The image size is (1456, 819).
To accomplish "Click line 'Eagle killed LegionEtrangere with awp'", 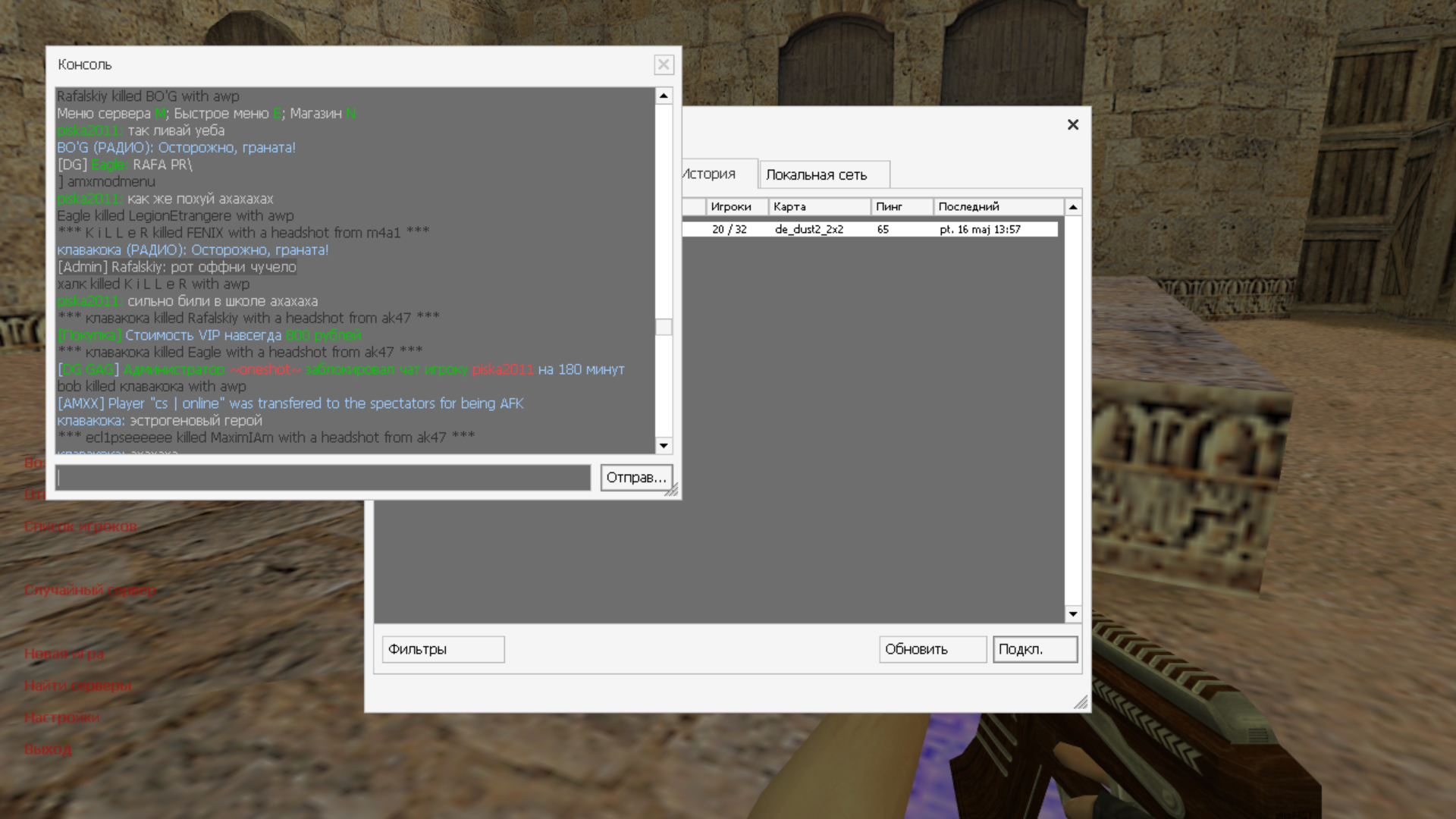I will tap(175, 216).
